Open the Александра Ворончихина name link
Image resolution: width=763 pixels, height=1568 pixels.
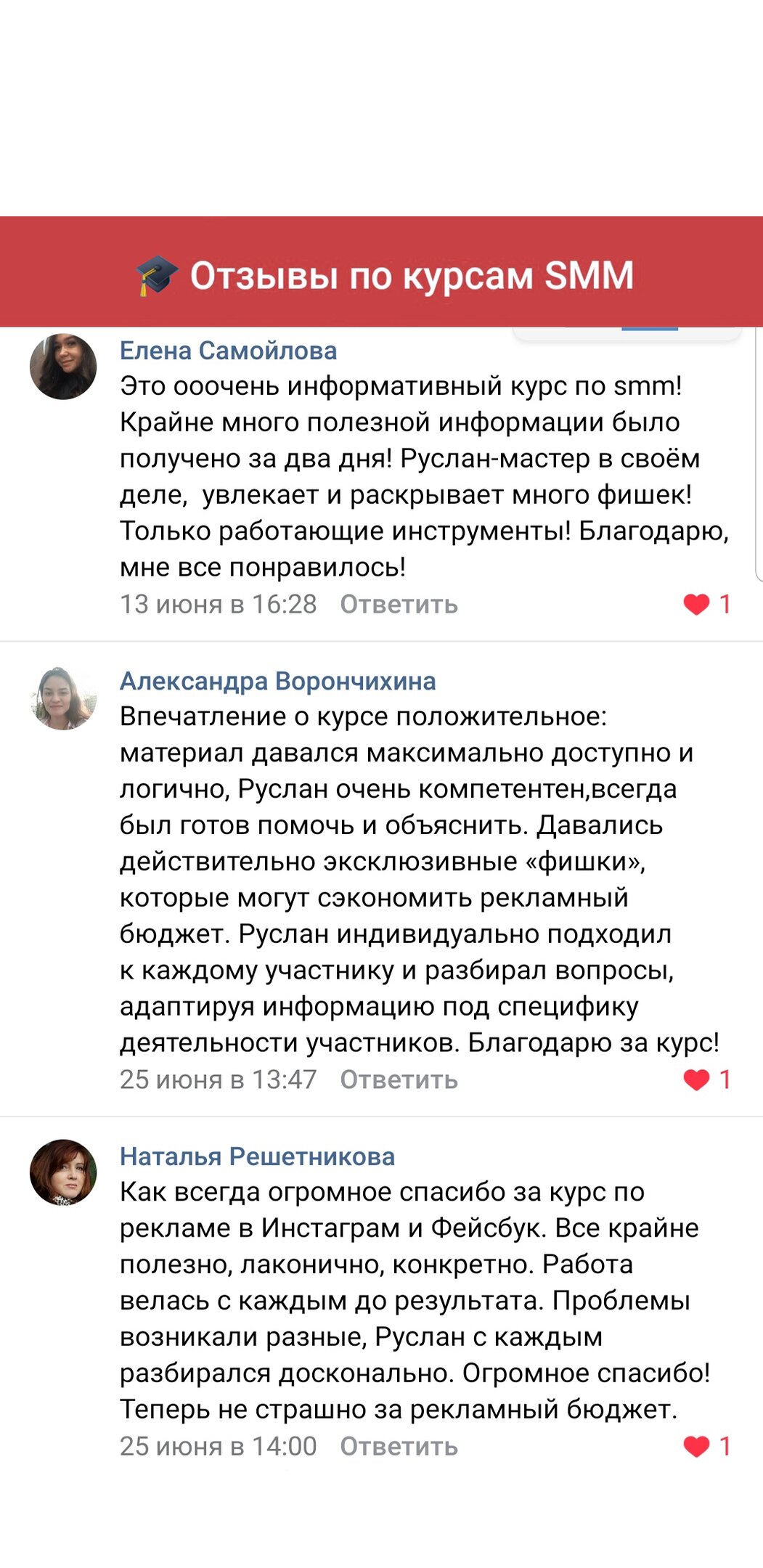(x=277, y=681)
